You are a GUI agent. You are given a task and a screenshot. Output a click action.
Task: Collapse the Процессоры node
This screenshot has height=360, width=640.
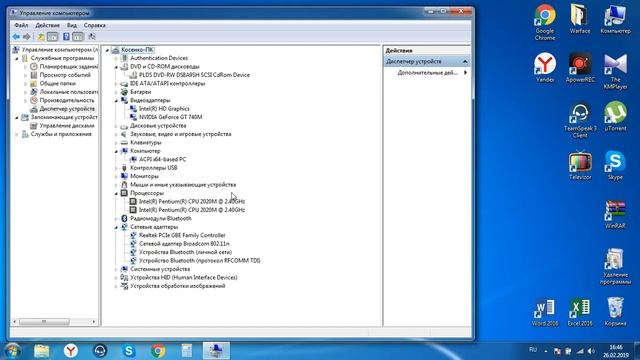(116, 193)
